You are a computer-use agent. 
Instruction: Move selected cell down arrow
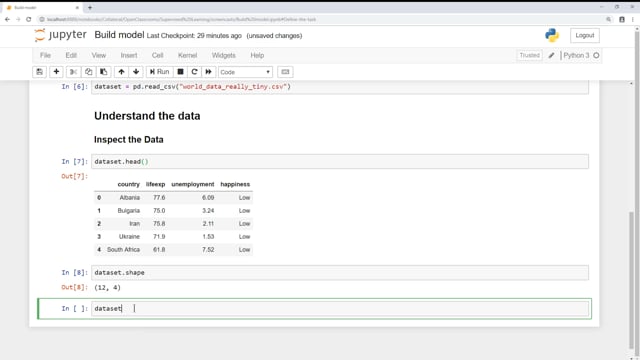coord(136,72)
